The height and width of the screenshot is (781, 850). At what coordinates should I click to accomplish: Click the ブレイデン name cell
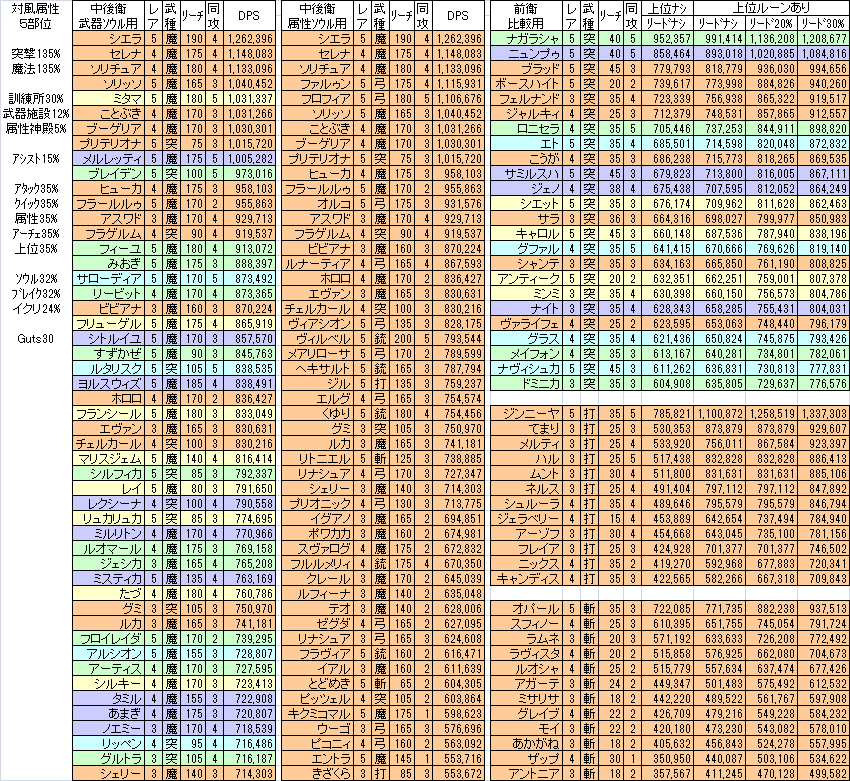[x=108, y=173]
